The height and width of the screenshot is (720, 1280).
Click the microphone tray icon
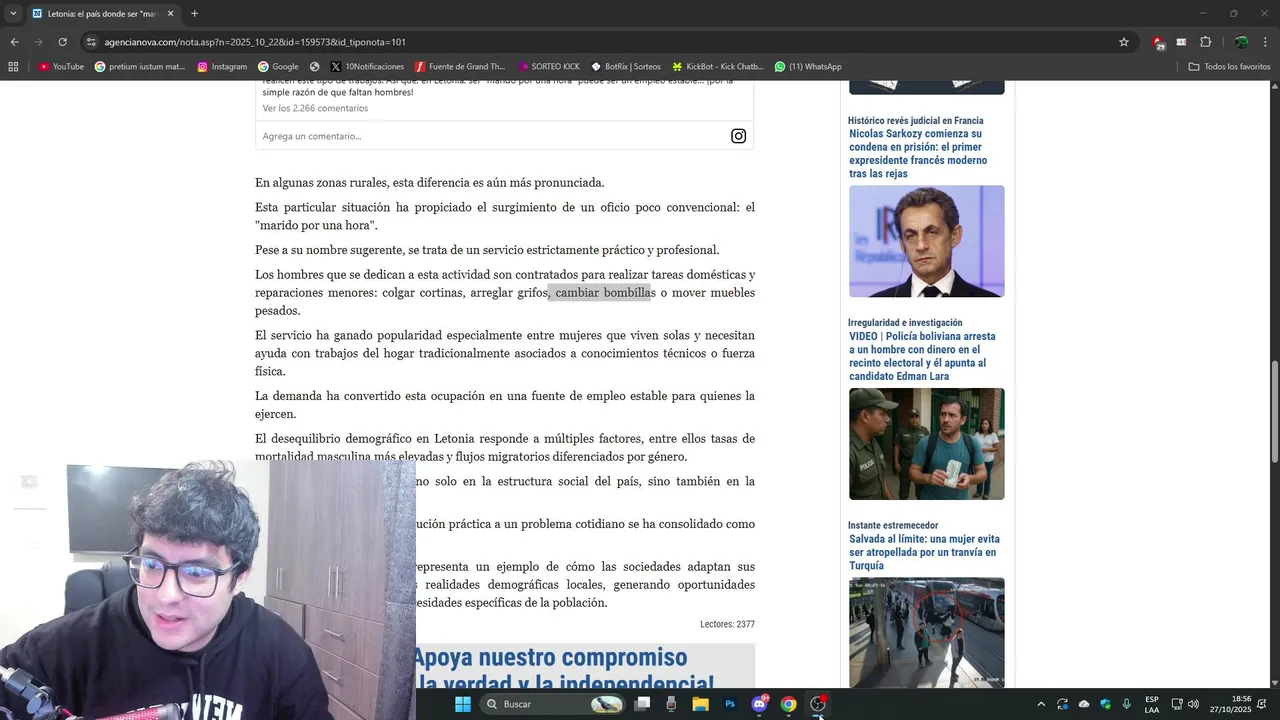(x=1127, y=704)
